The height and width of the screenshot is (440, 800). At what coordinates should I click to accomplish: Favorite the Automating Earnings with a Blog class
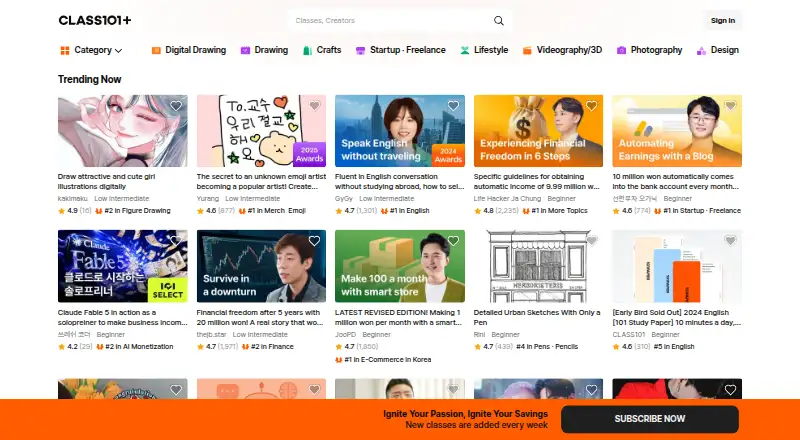[730, 106]
